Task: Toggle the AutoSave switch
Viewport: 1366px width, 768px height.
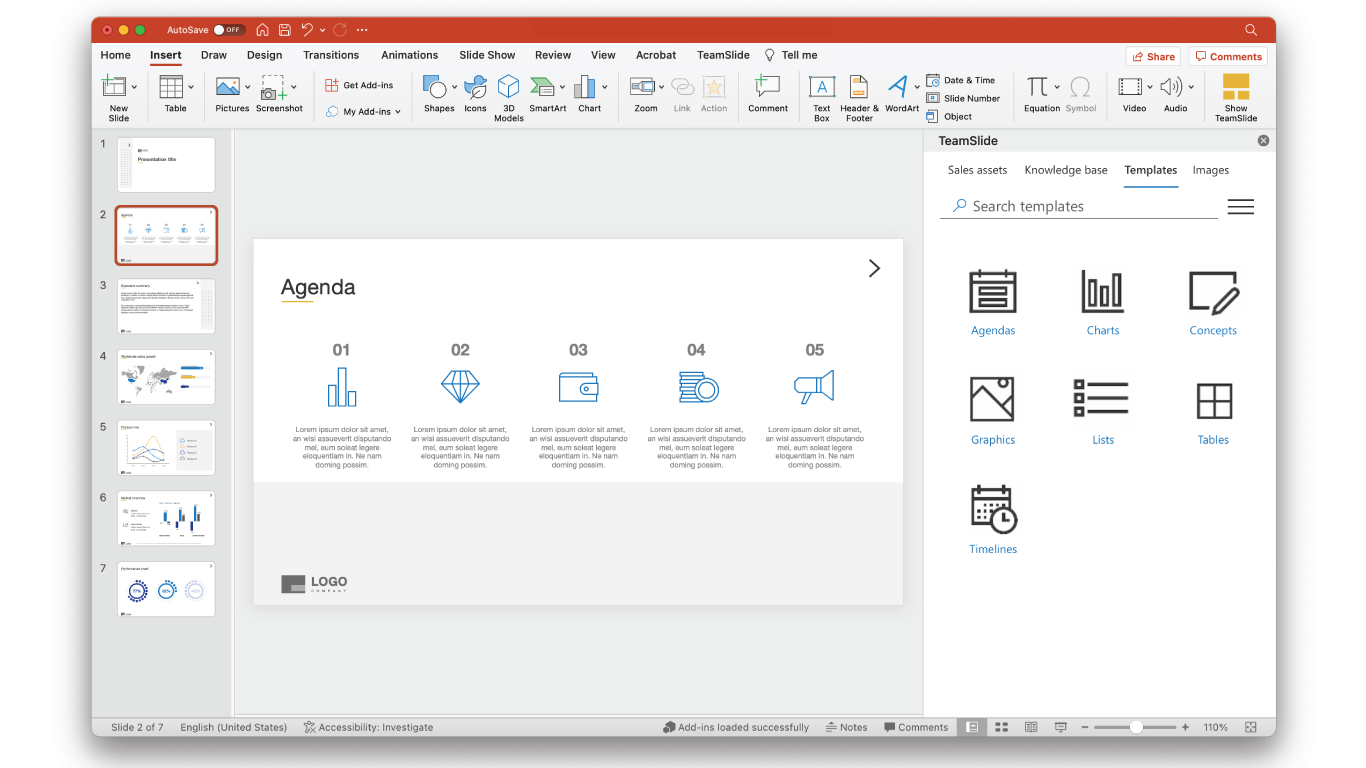Action: [229, 30]
